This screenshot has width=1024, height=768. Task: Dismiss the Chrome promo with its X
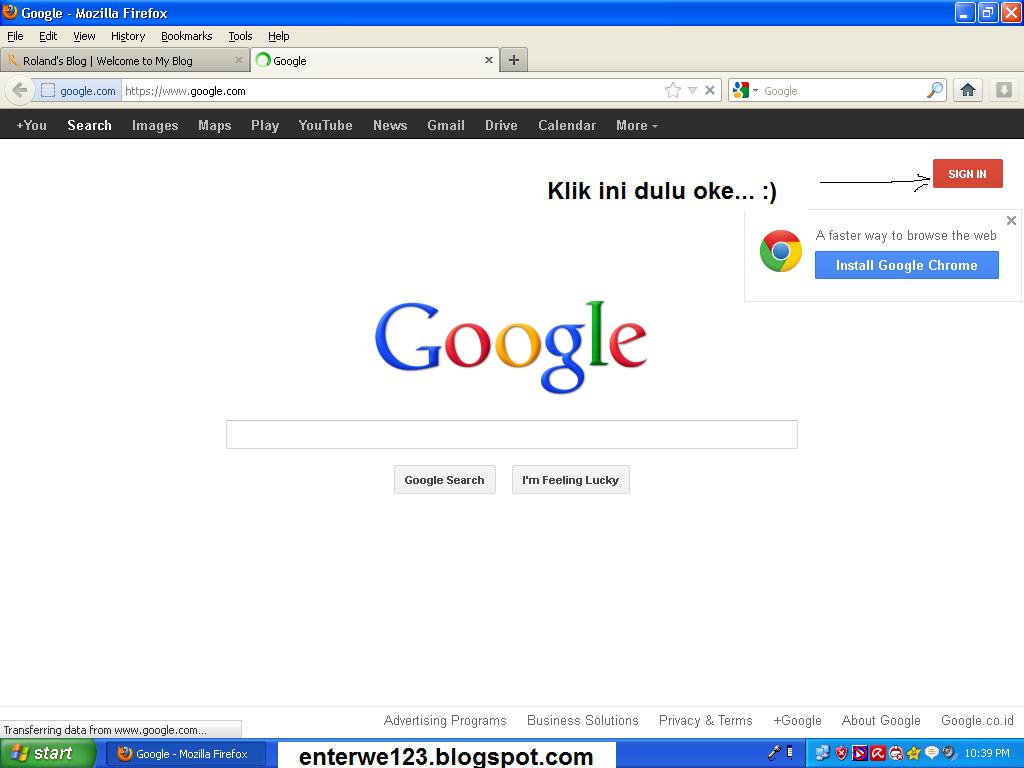pos(1011,221)
